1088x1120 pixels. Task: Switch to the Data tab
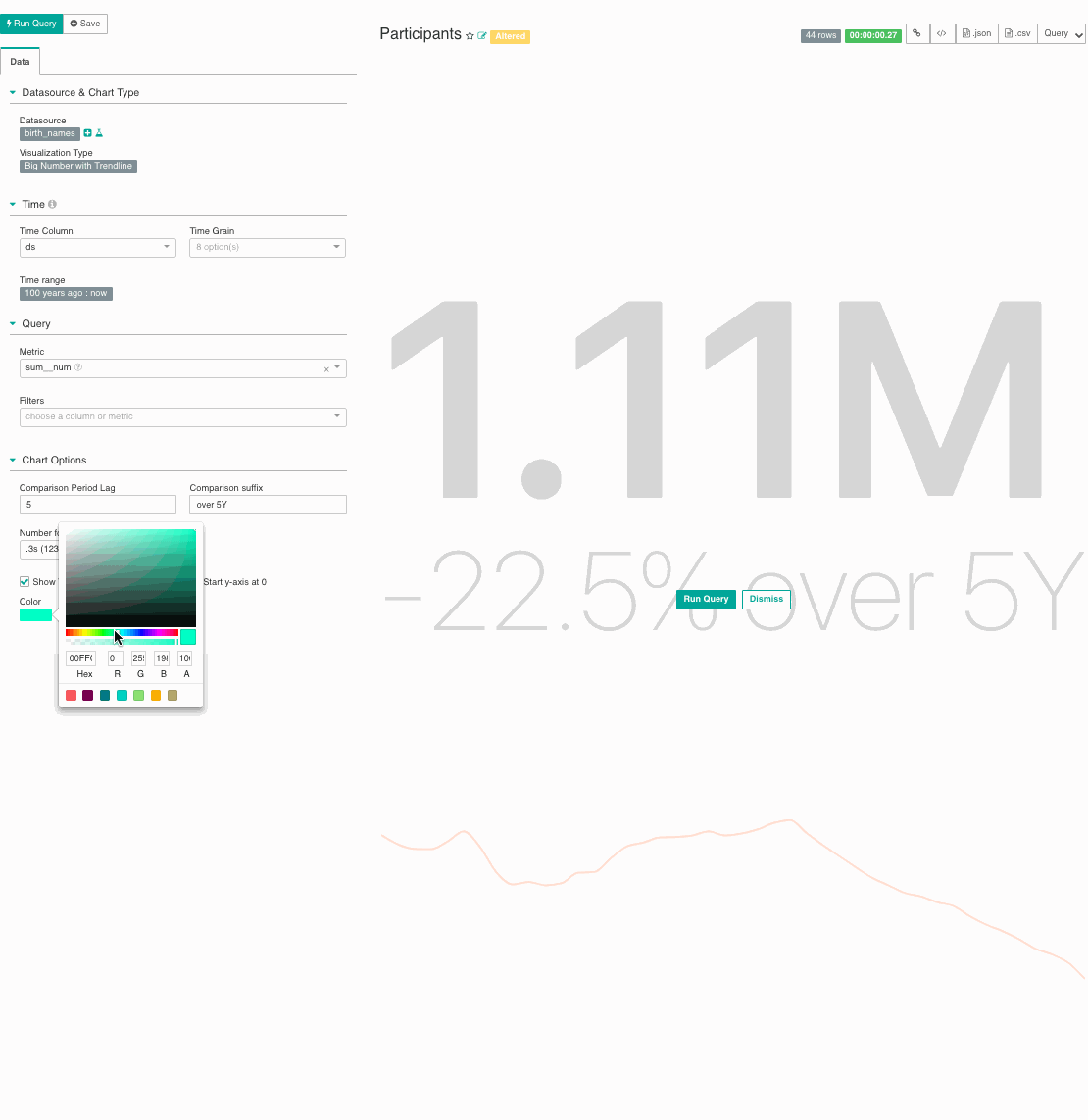coord(20,62)
